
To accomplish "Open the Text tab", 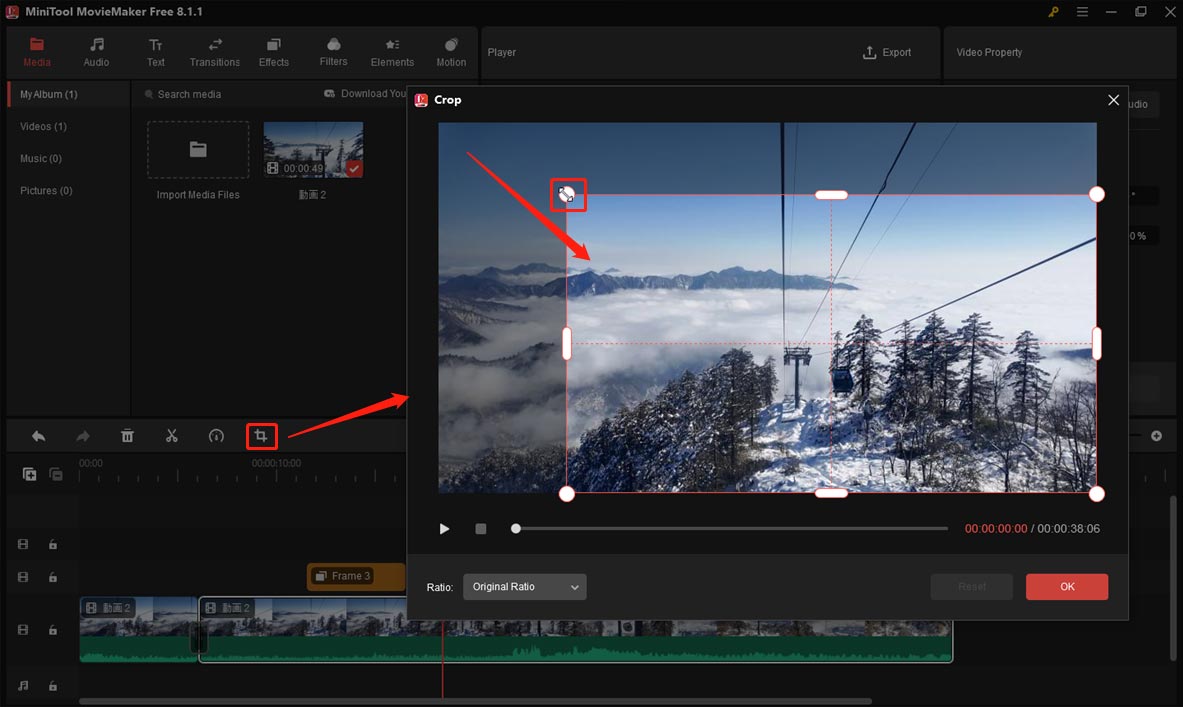I will pos(155,52).
